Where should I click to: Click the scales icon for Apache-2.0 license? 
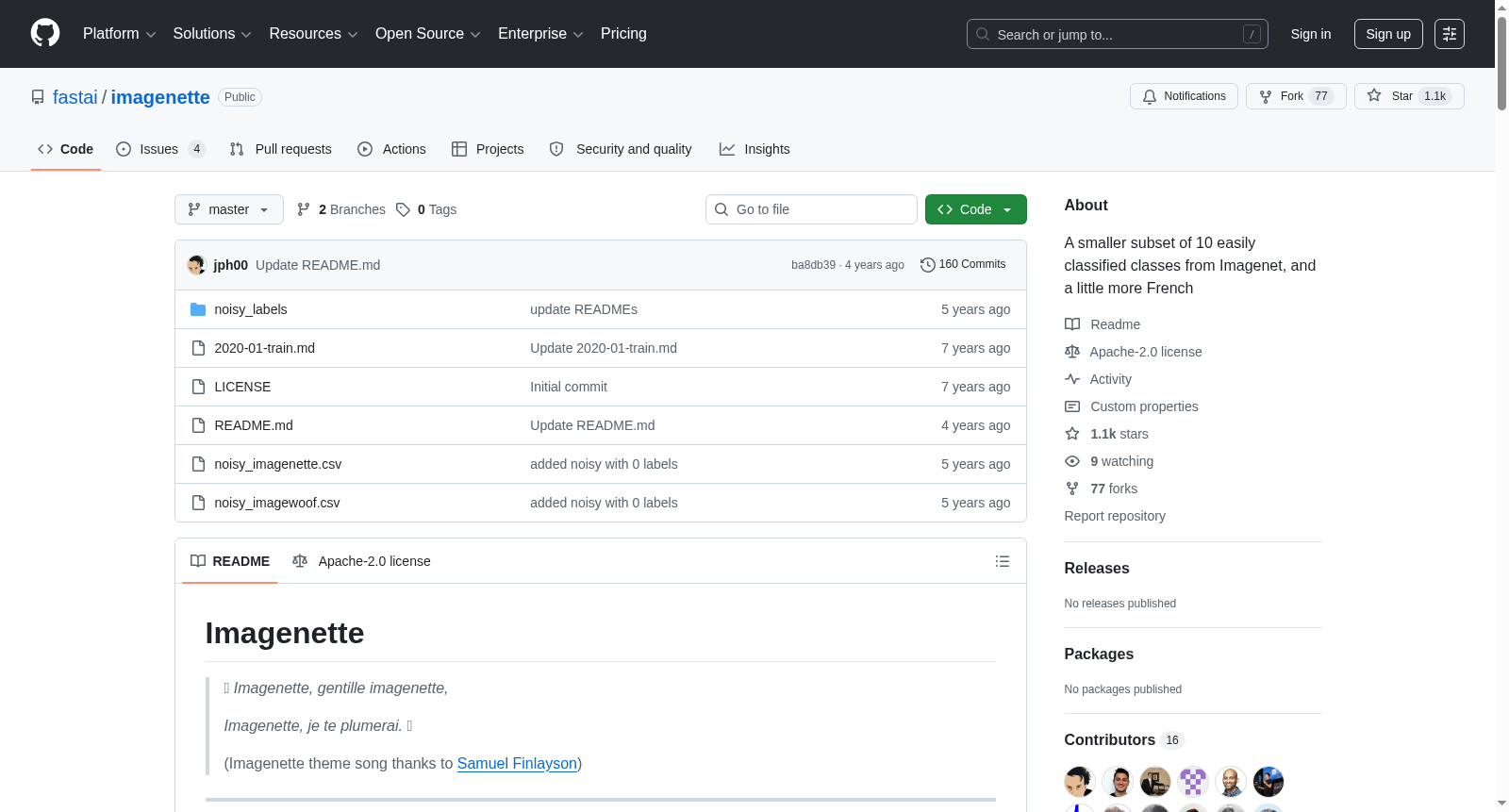pos(1072,352)
